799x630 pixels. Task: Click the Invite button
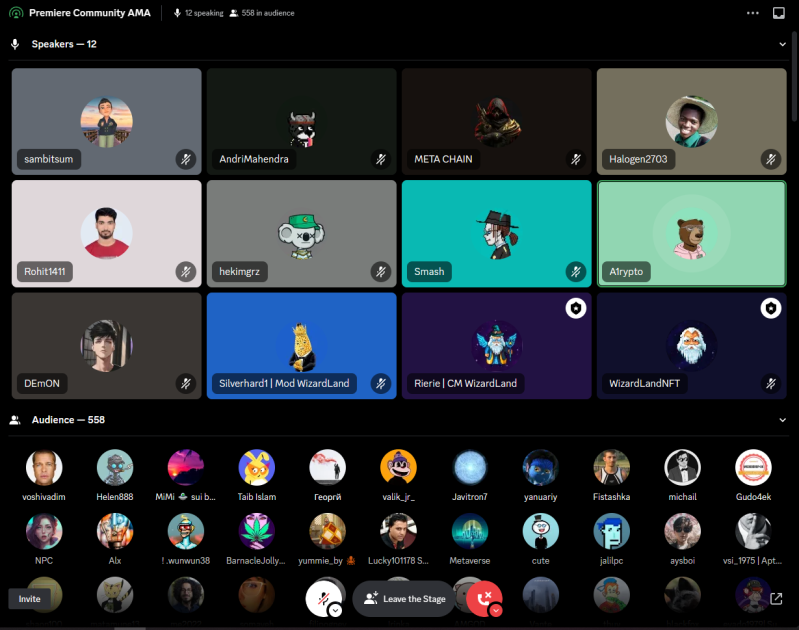click(x=30, y=599)
